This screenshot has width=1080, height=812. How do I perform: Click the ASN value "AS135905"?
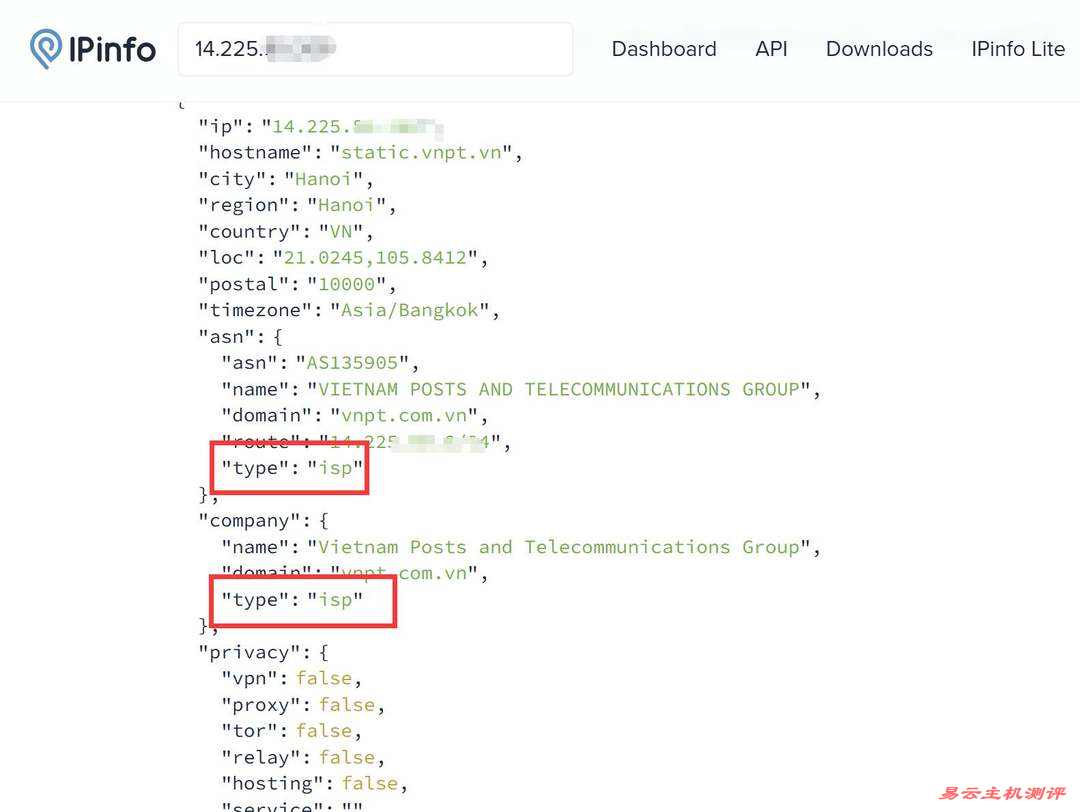(x=352, y=363)
